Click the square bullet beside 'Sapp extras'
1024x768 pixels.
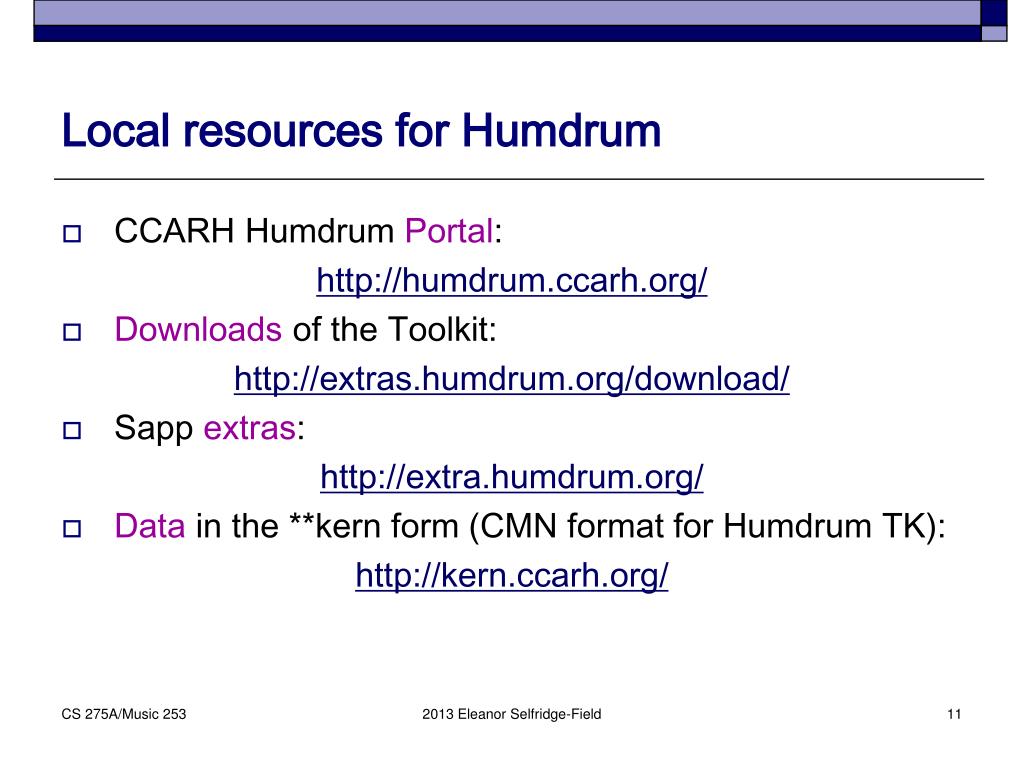pos(72,430)
